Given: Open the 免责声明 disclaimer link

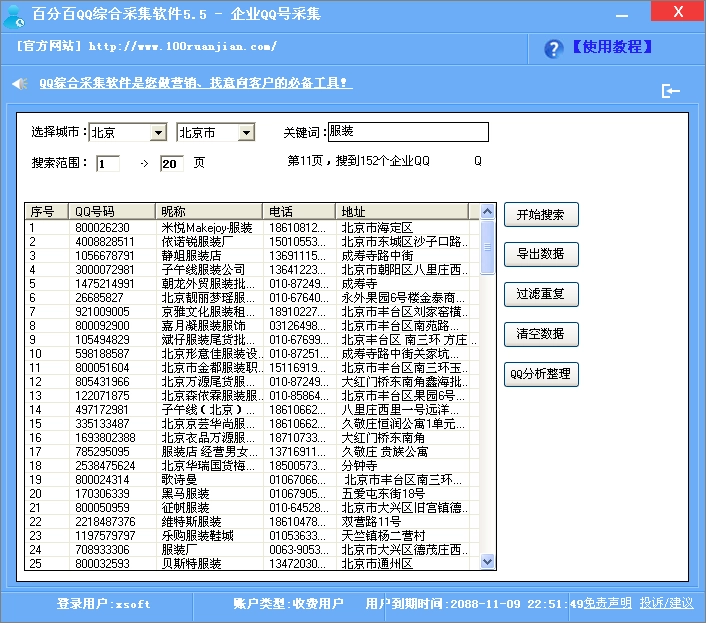Looking at the screenshot, I should tap(607, 603).
